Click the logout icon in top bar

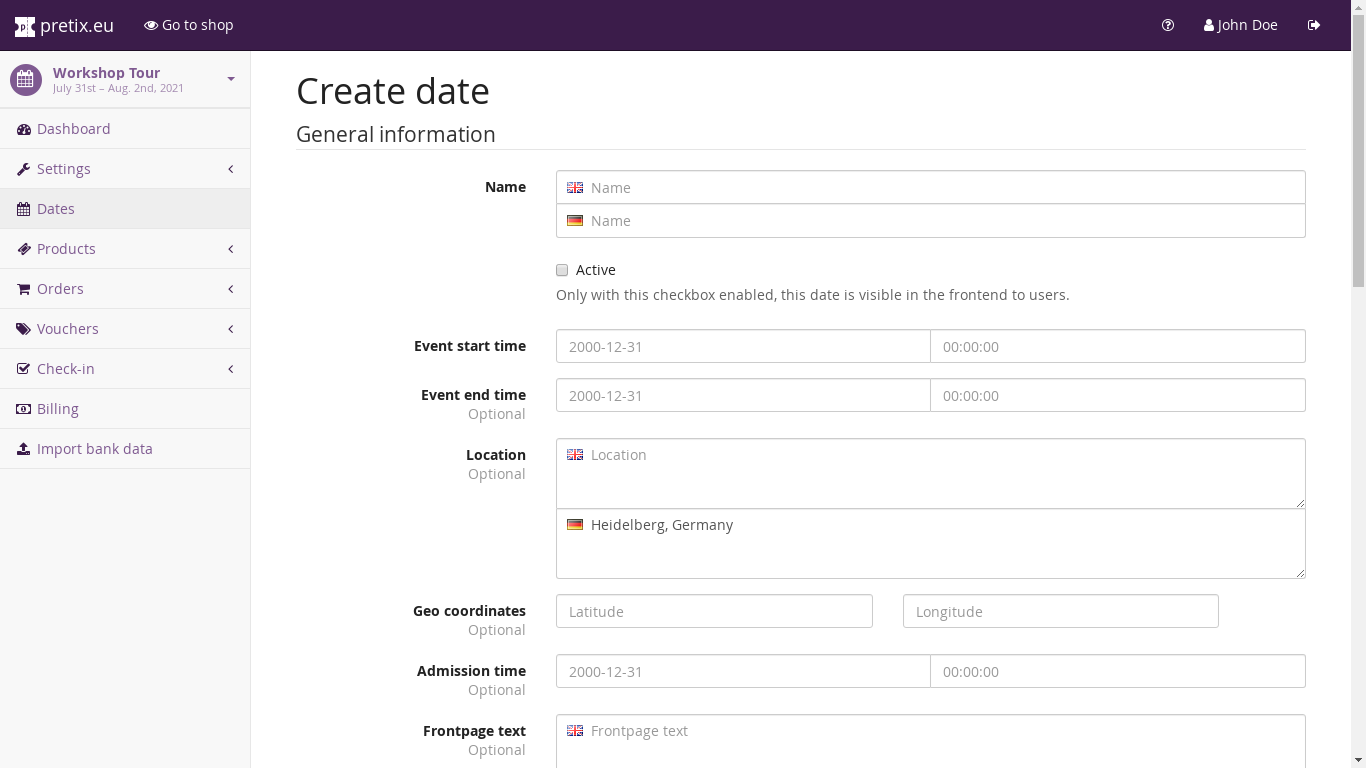tap(1314, 25)
